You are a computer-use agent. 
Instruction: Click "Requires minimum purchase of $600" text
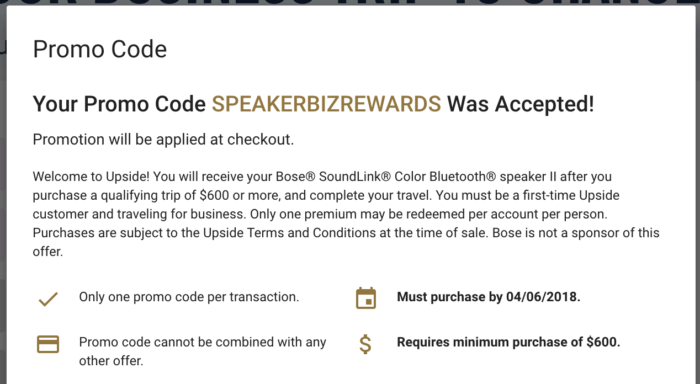coord(508,342)
